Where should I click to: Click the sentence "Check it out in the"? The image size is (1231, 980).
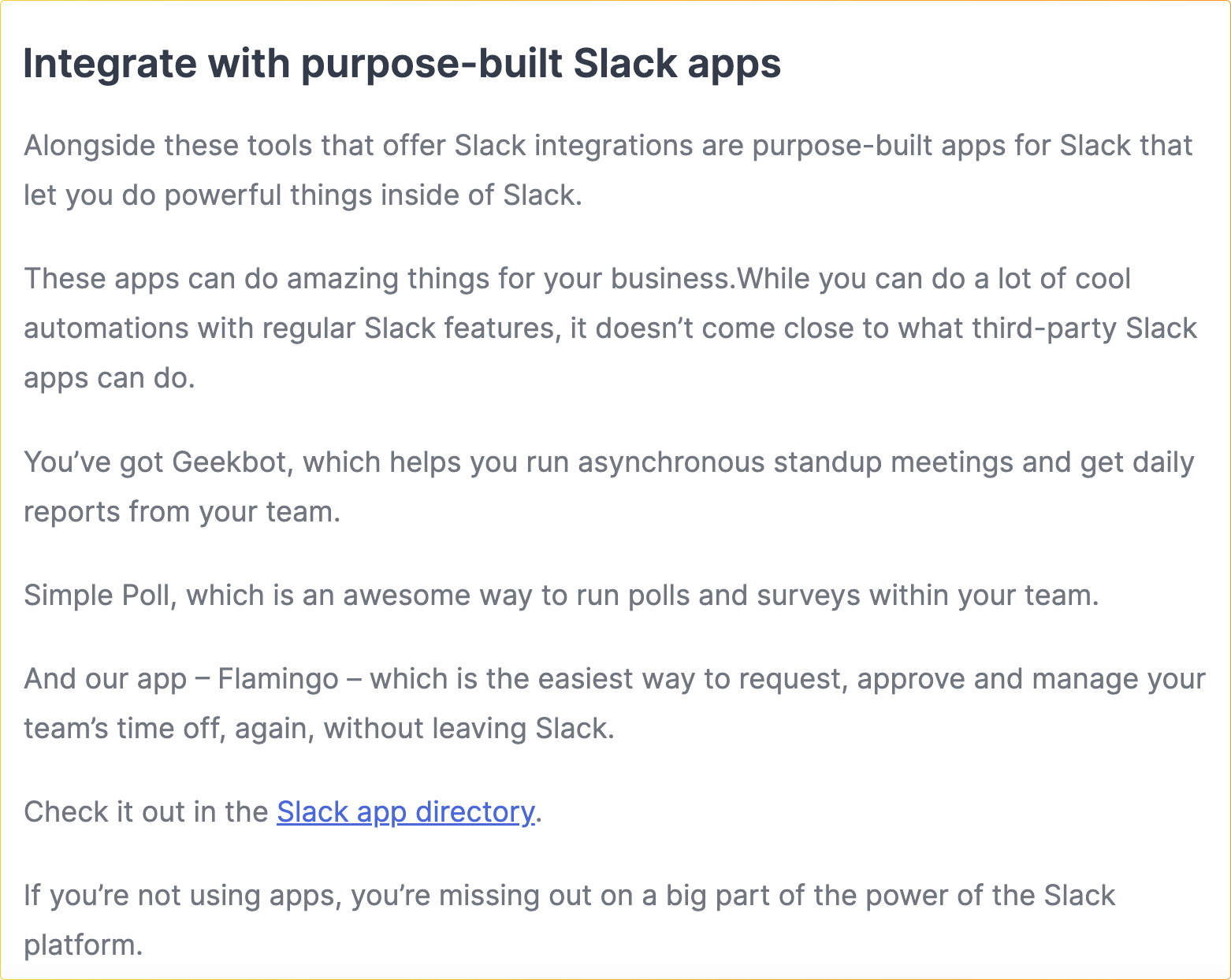(146, 812)
